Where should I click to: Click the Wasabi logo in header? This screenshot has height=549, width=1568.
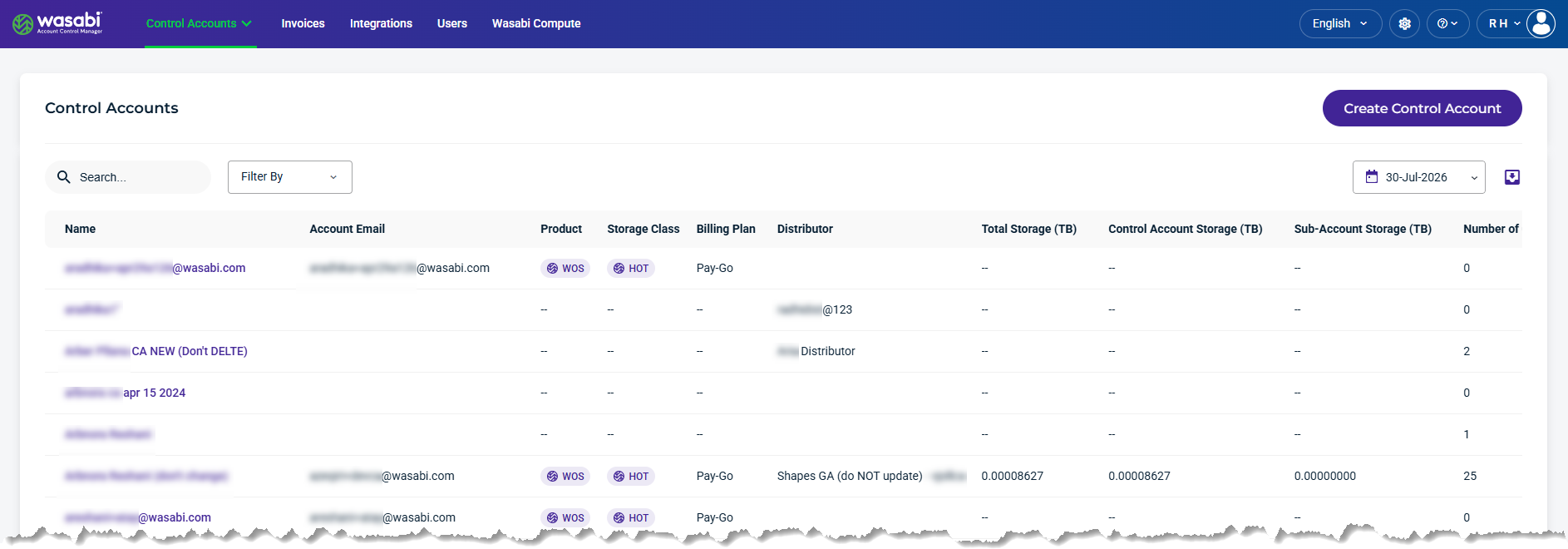coord(58,23)
